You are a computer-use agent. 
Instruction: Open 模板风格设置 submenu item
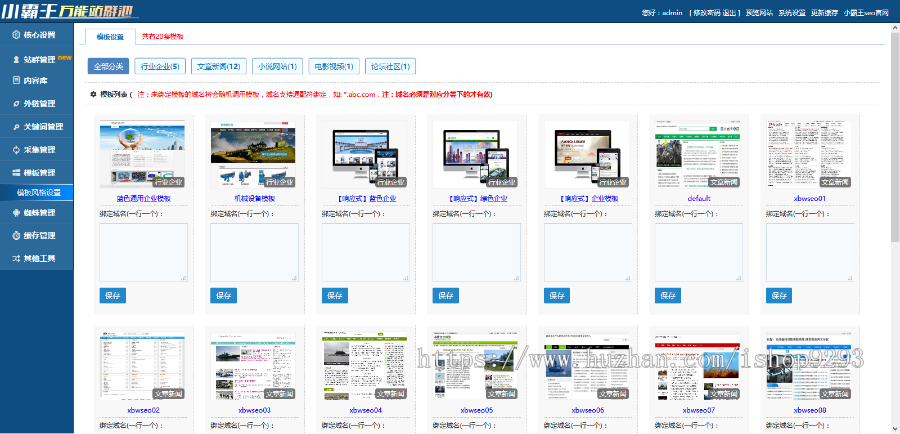[x=40, y=192]
